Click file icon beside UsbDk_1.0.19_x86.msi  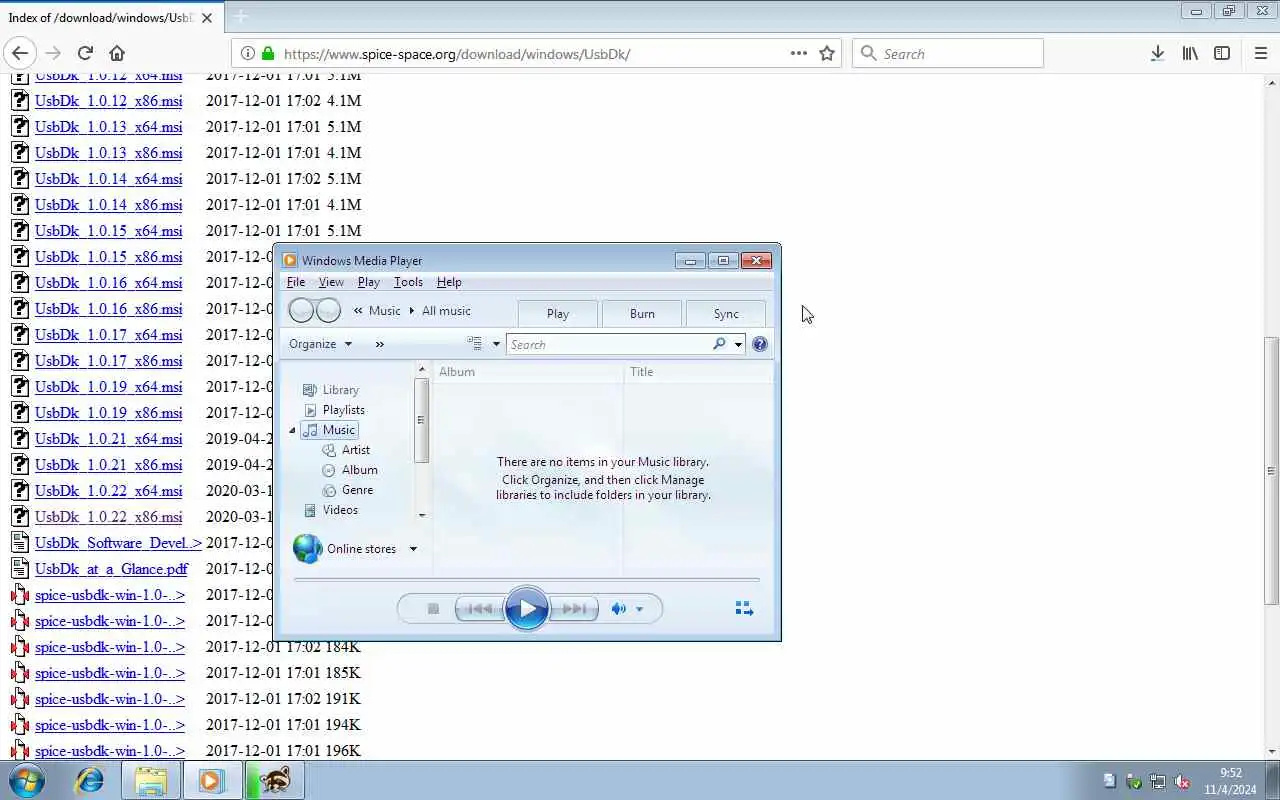20,412
